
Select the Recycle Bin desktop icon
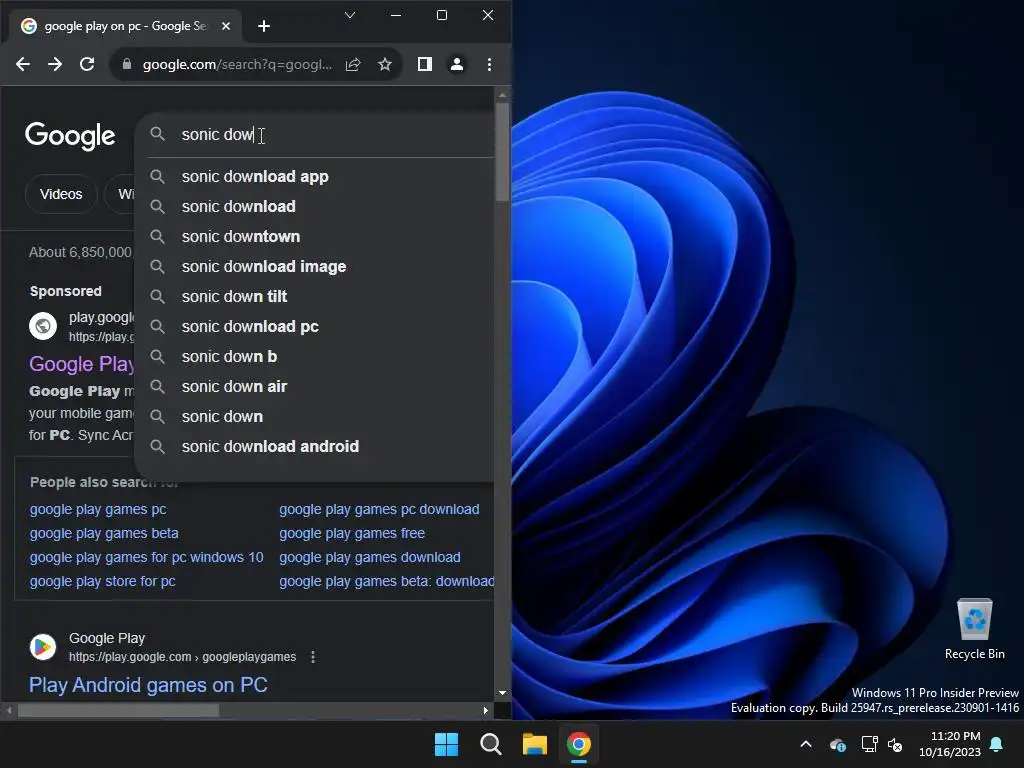(x=974, y=629)
